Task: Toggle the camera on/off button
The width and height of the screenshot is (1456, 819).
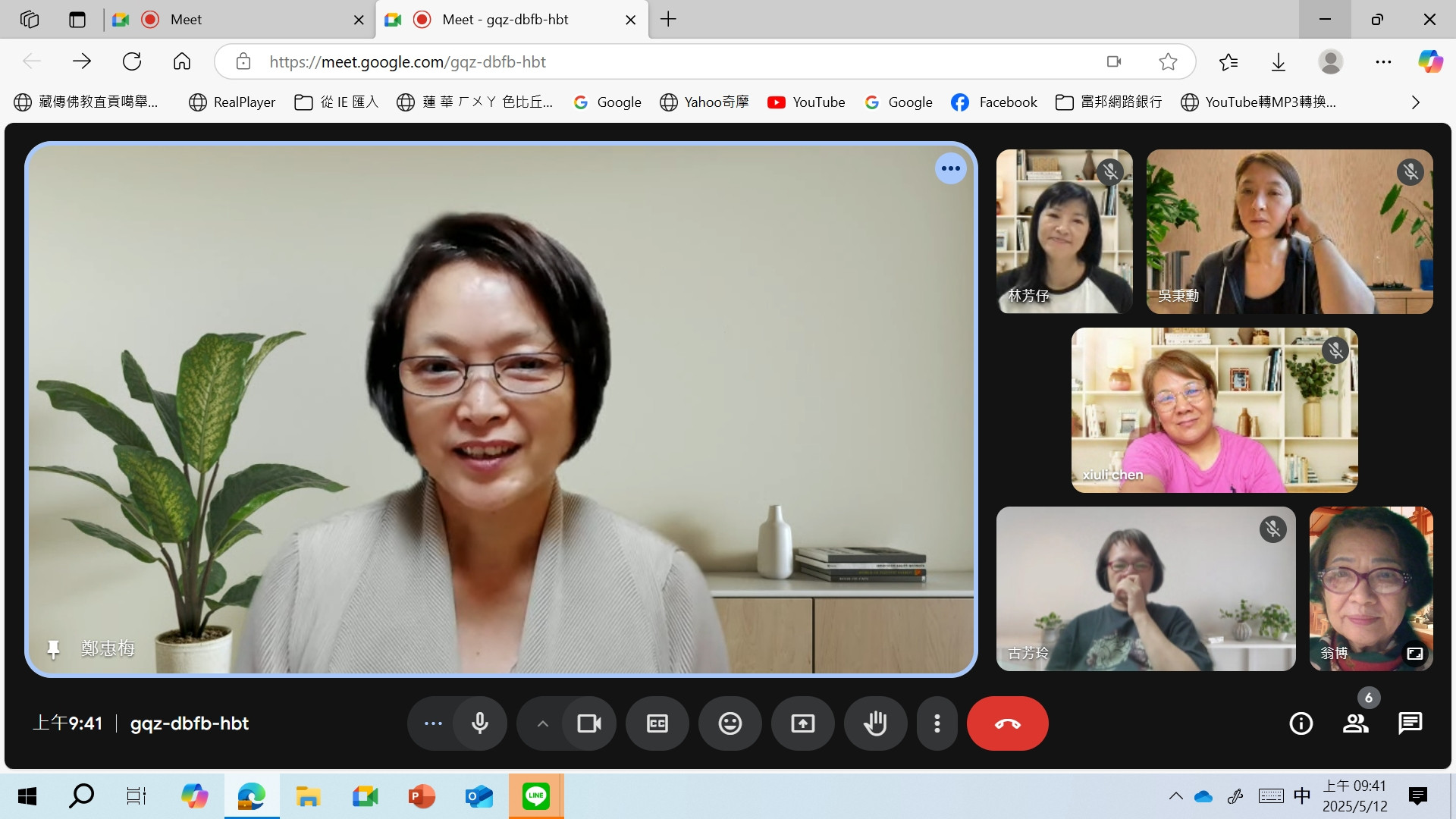Action: click(x=588, y=723)
